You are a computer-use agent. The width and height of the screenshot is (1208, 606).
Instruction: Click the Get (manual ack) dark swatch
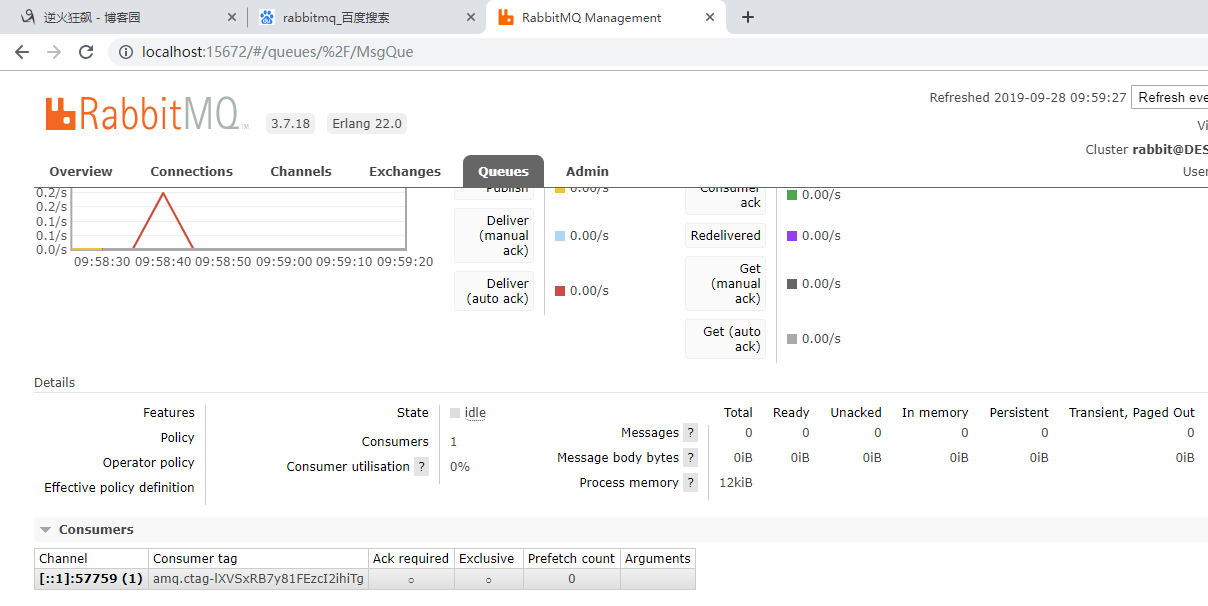(x=792, y=284)
